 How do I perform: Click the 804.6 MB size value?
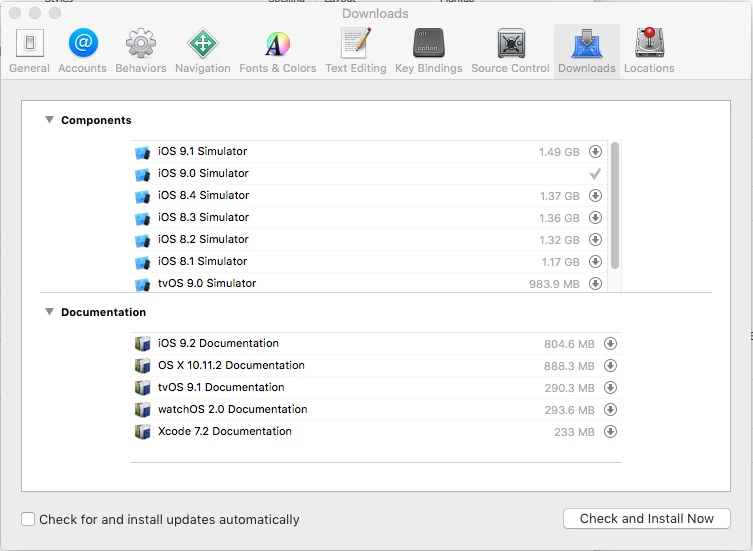click(569, 344)
